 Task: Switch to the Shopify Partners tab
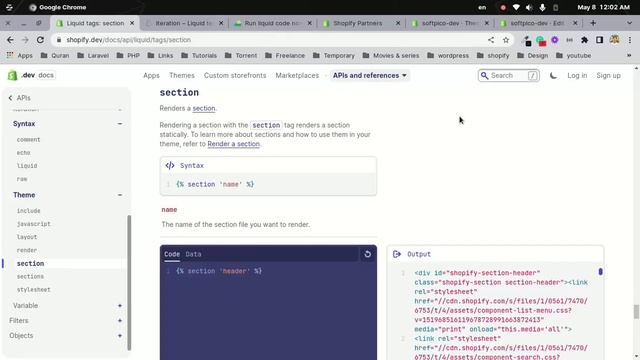click(361, 23)
